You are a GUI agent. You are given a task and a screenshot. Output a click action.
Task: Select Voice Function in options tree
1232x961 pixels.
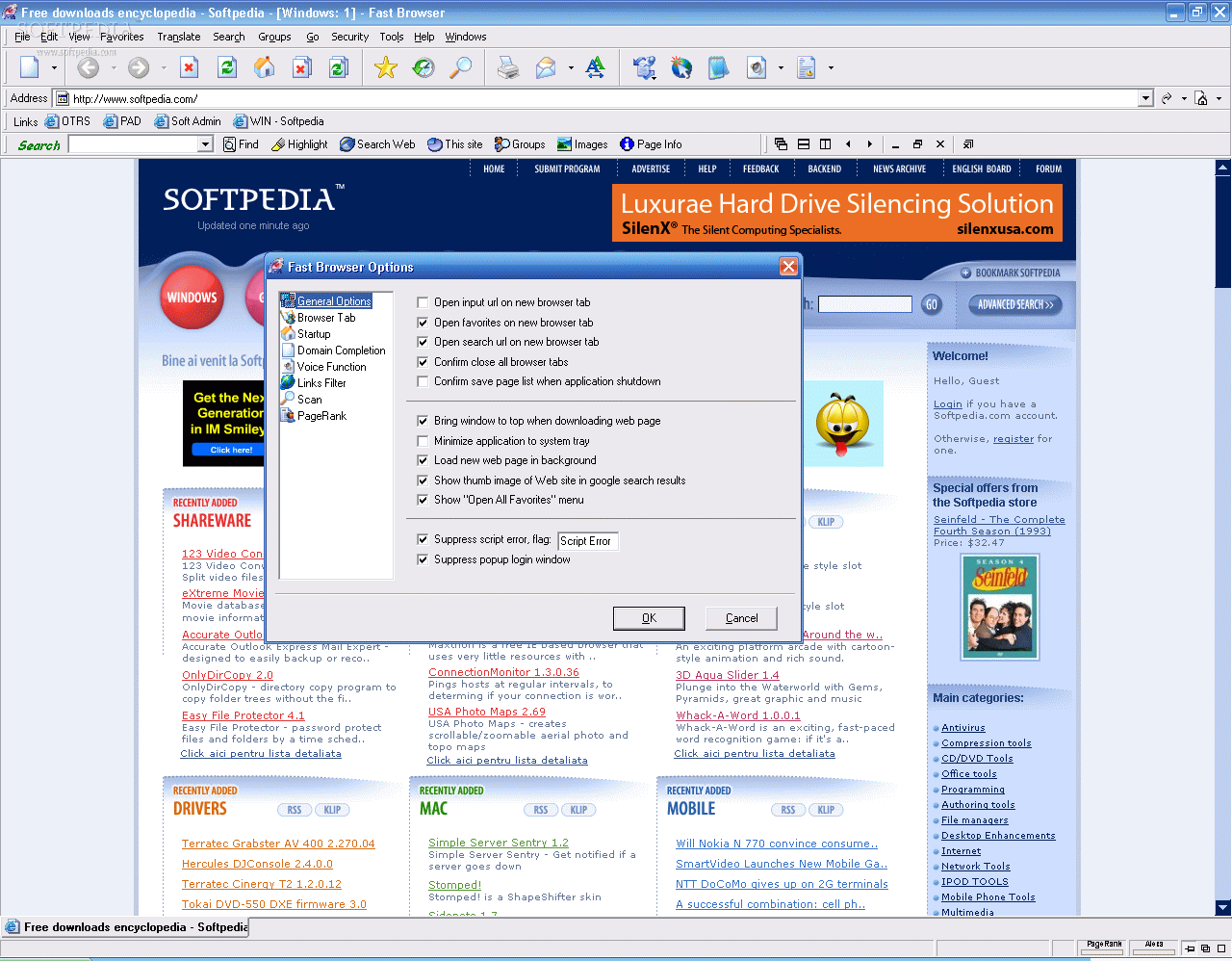point(331,367)
